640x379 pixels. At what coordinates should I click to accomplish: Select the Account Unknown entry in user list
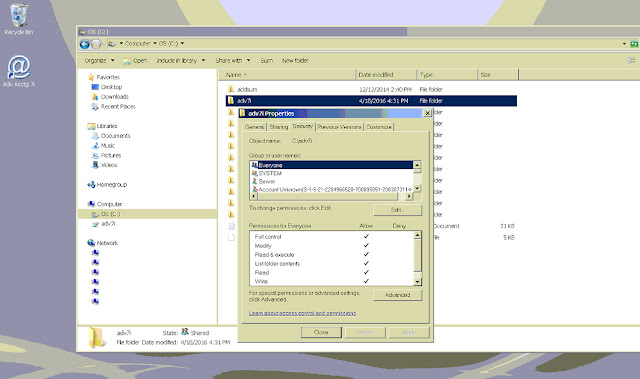(x=332, y=190)
